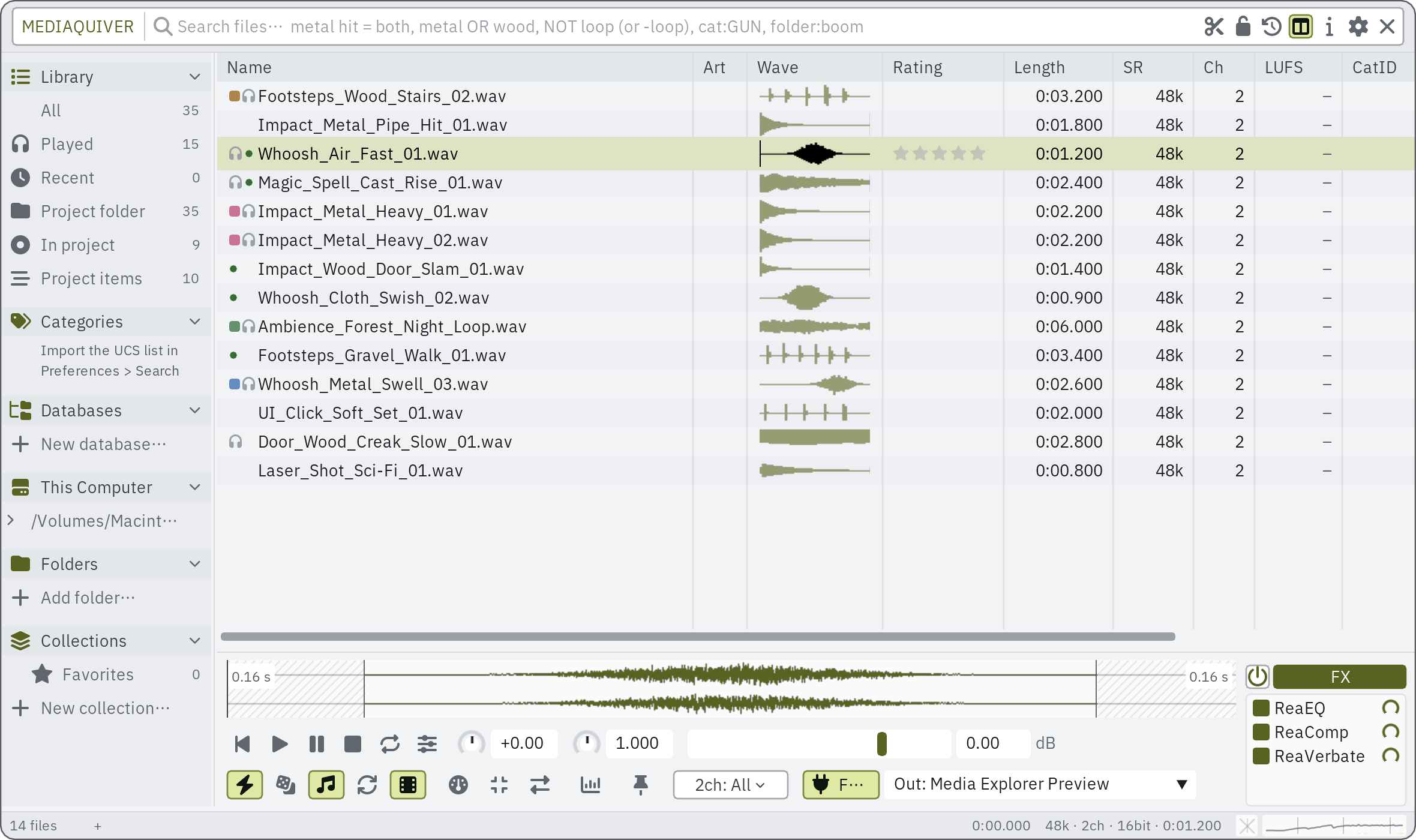Stop the preview playback
This screenshot has height=840, width=1416.
[353, 744]
